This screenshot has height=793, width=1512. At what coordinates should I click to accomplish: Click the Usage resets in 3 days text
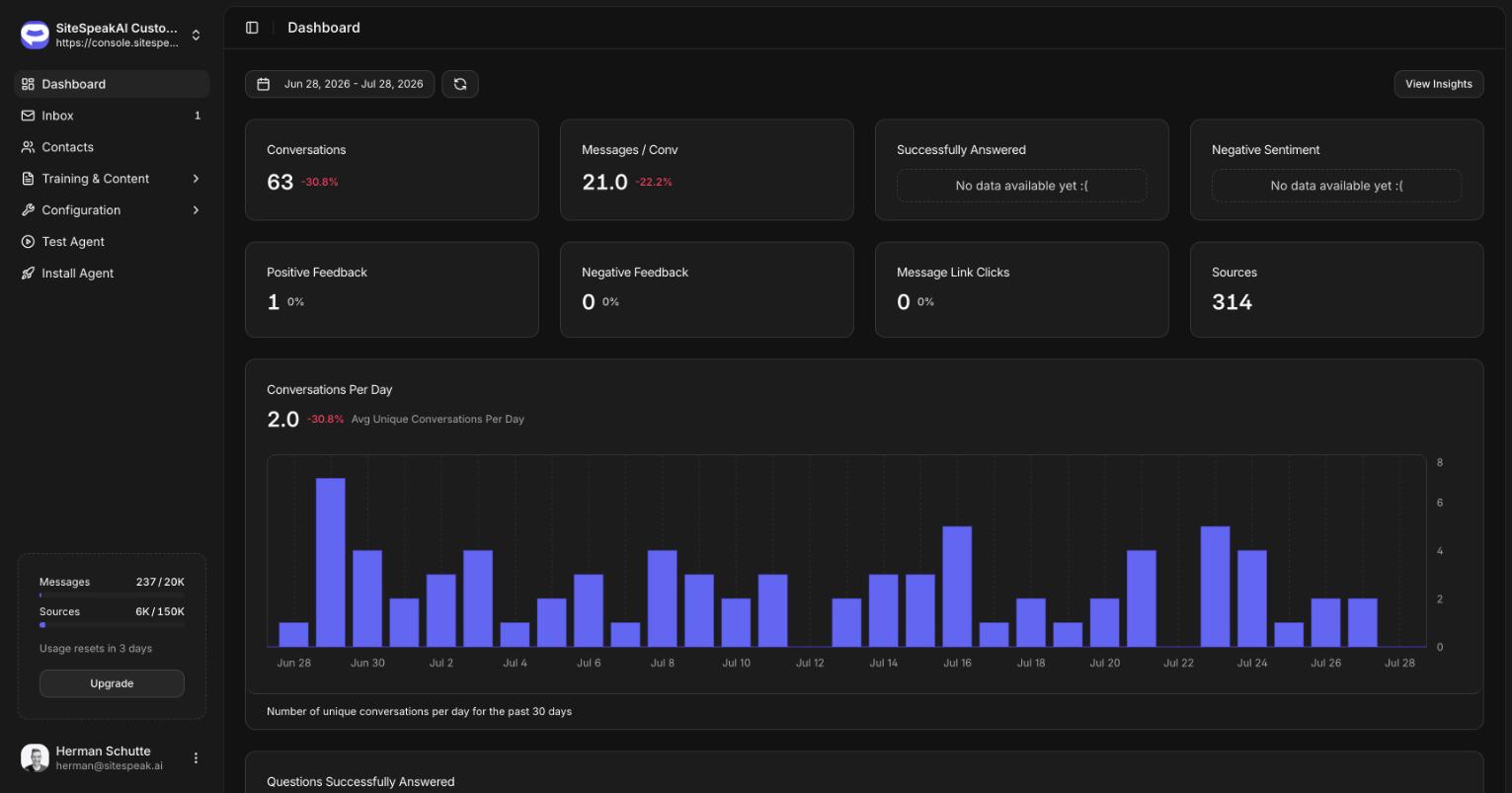[96, 649]
